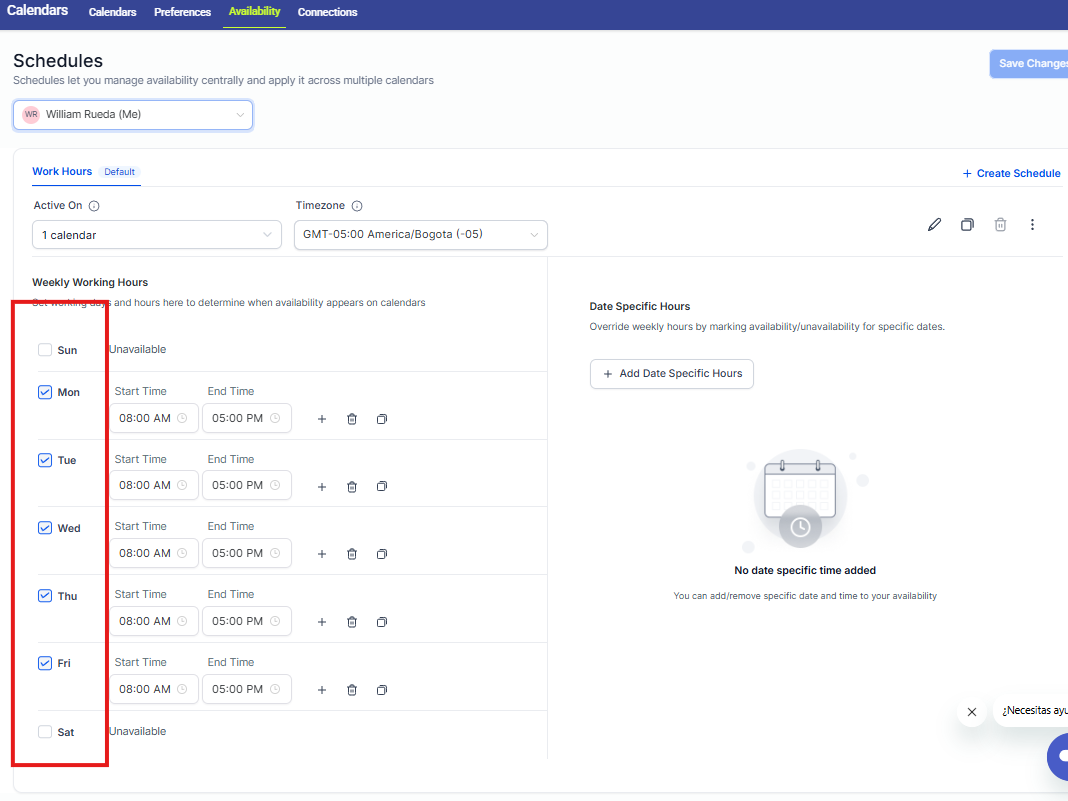Image resolution: width=1068 pixels, height=801 pixels.
Task: Add another time slot for Thursday
Action: 322,622
